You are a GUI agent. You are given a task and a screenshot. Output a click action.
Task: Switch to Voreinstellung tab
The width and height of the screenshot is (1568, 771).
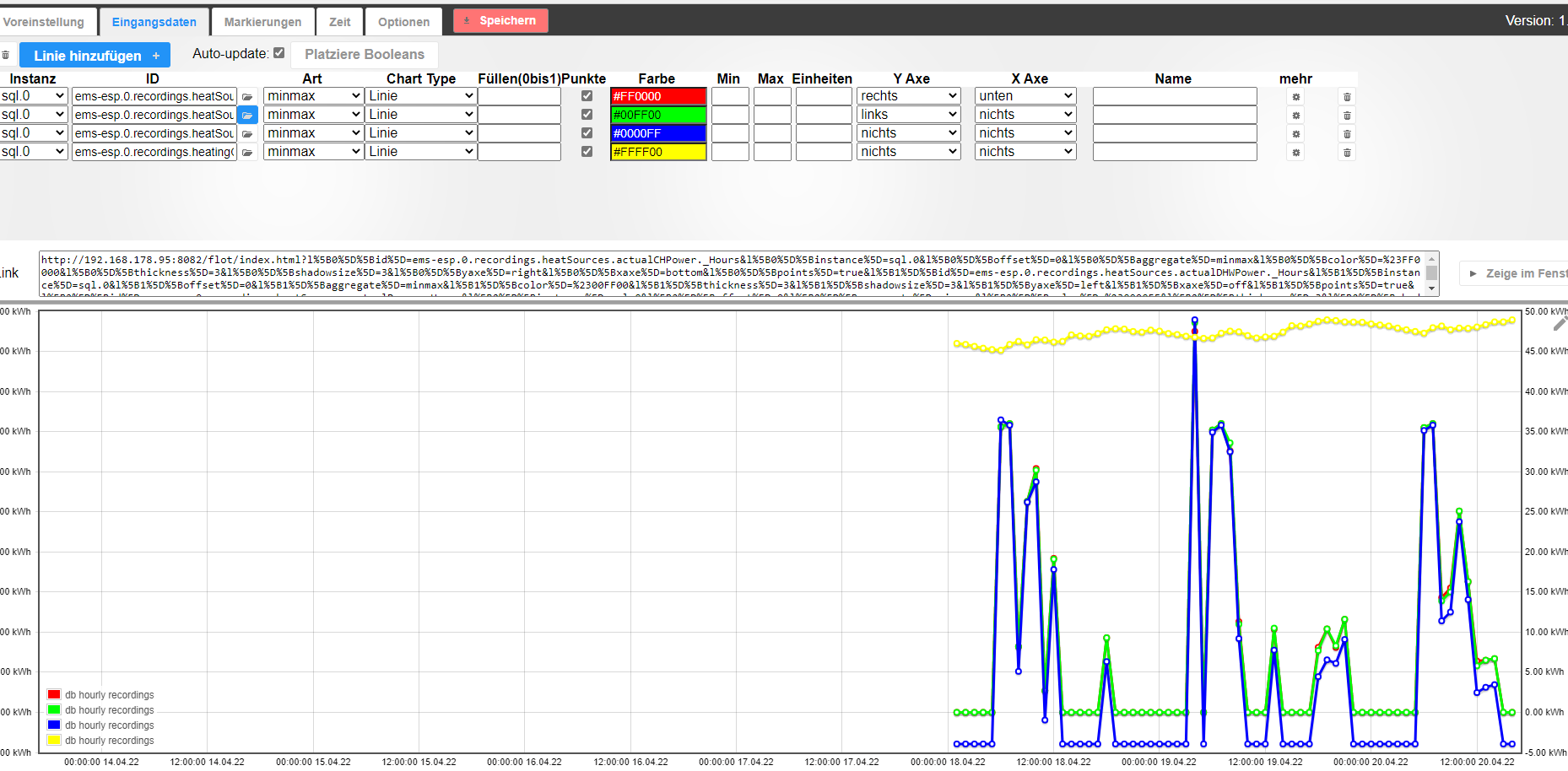(46, 22)
